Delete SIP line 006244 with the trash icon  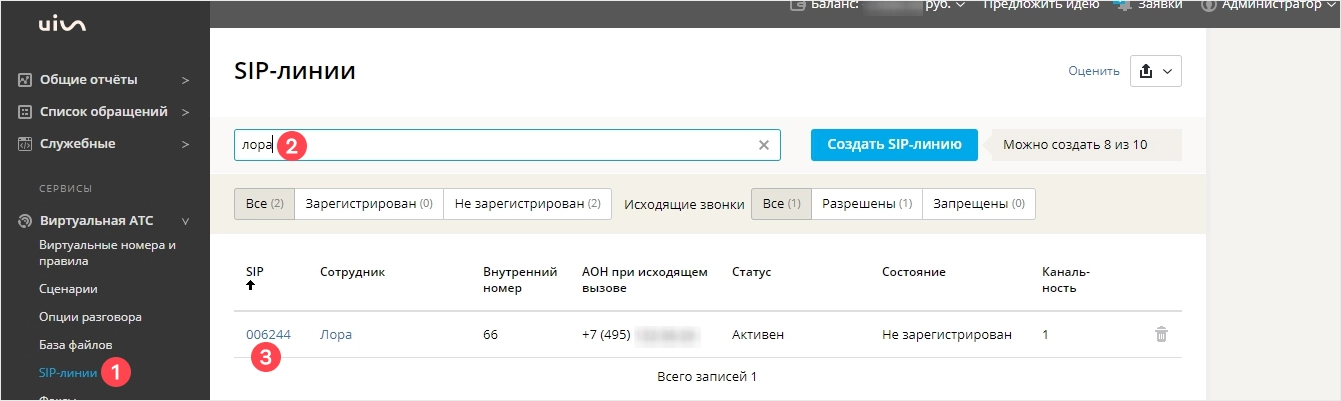pos(1161,335)
